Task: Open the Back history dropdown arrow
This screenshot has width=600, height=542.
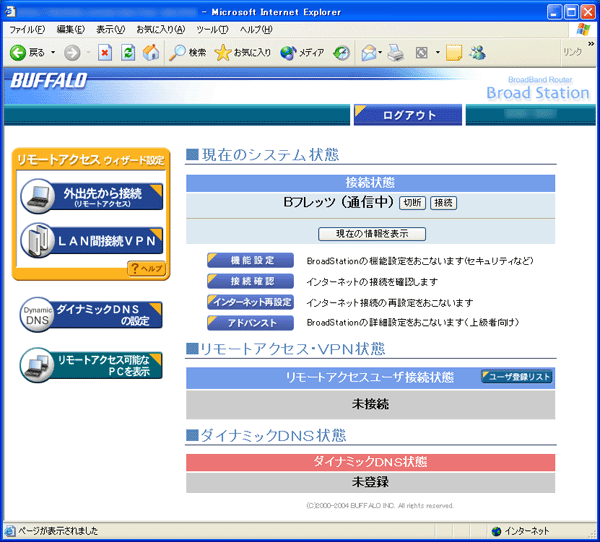Action: 53,52
